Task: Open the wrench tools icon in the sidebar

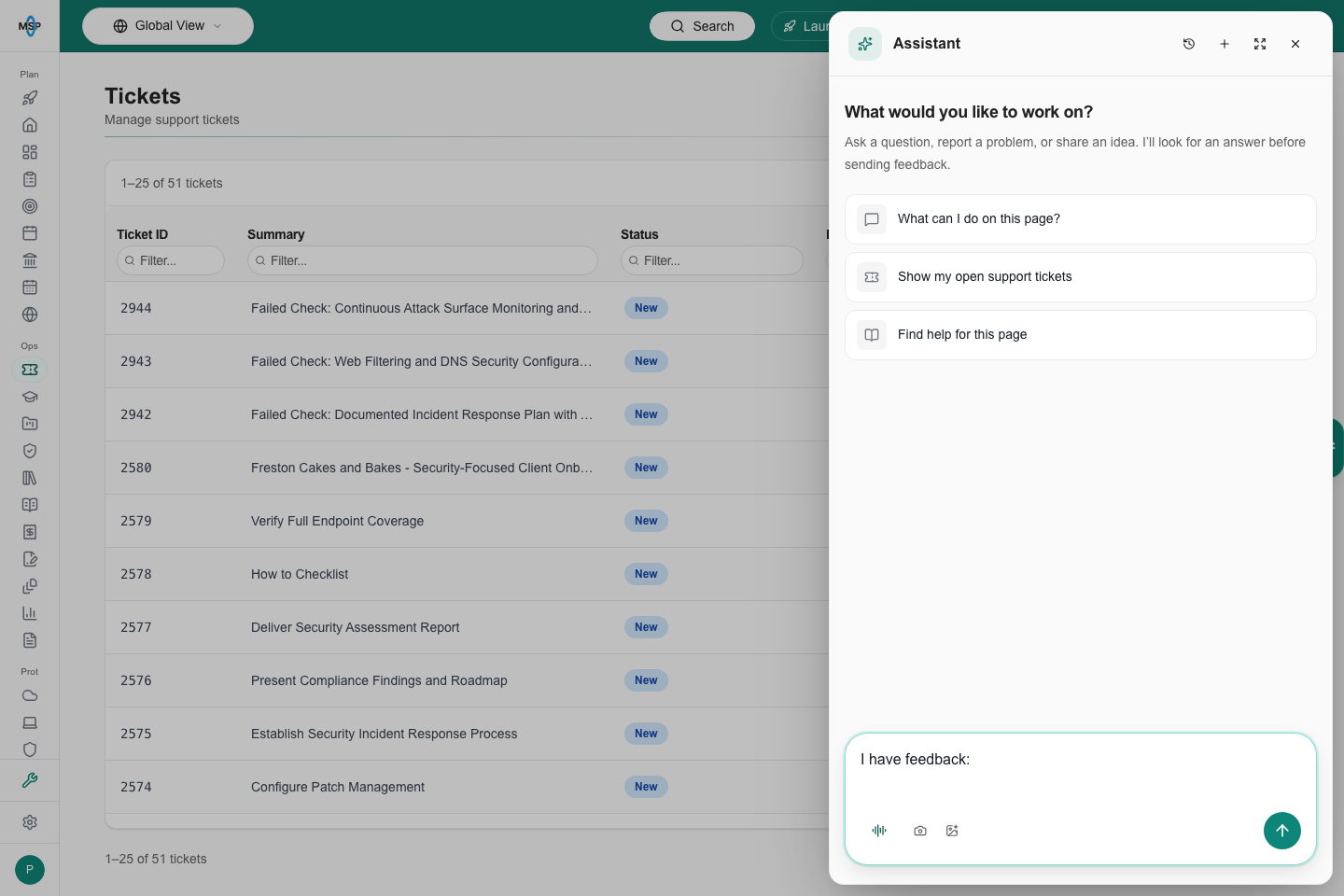Action: pos(30,780)
